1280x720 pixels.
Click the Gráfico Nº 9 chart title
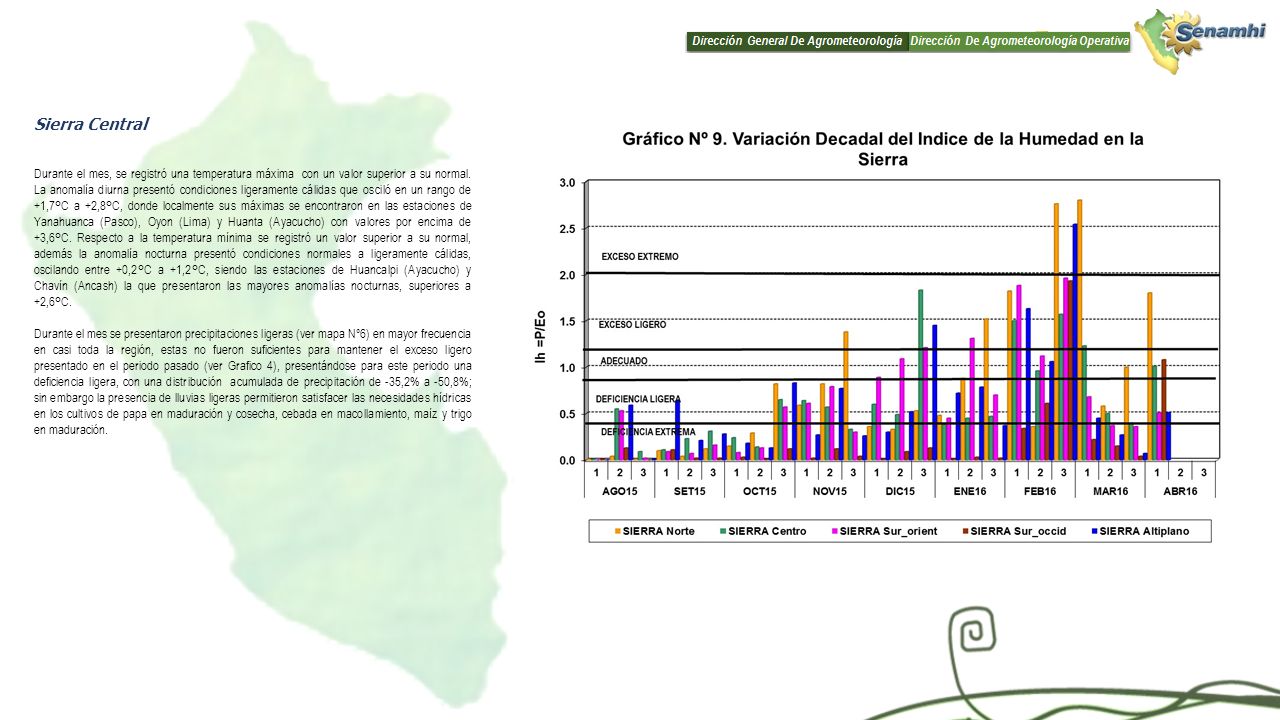pos(883,148)
